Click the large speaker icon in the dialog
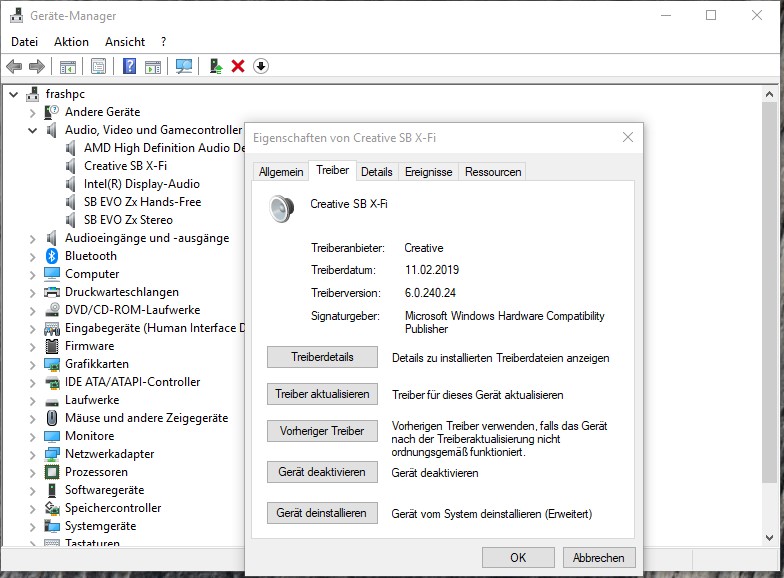Viewport: 784px width, 578px height. [282, 208]
